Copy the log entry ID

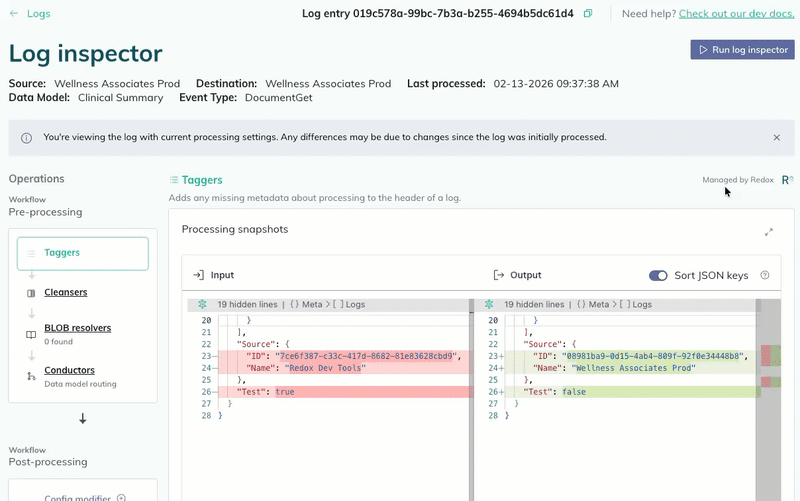click(588, 14)
